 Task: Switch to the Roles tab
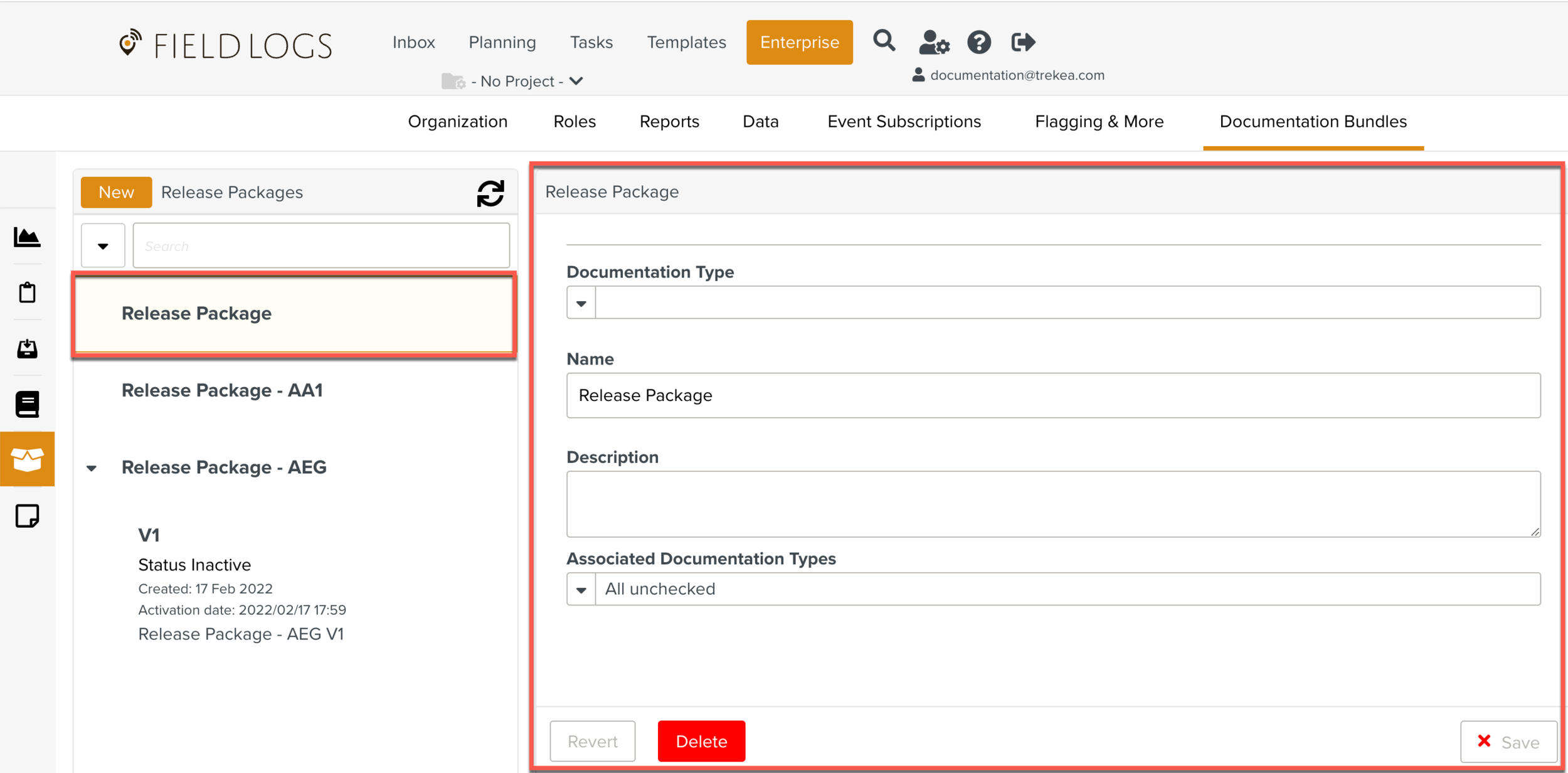click(x=575, y=122)
